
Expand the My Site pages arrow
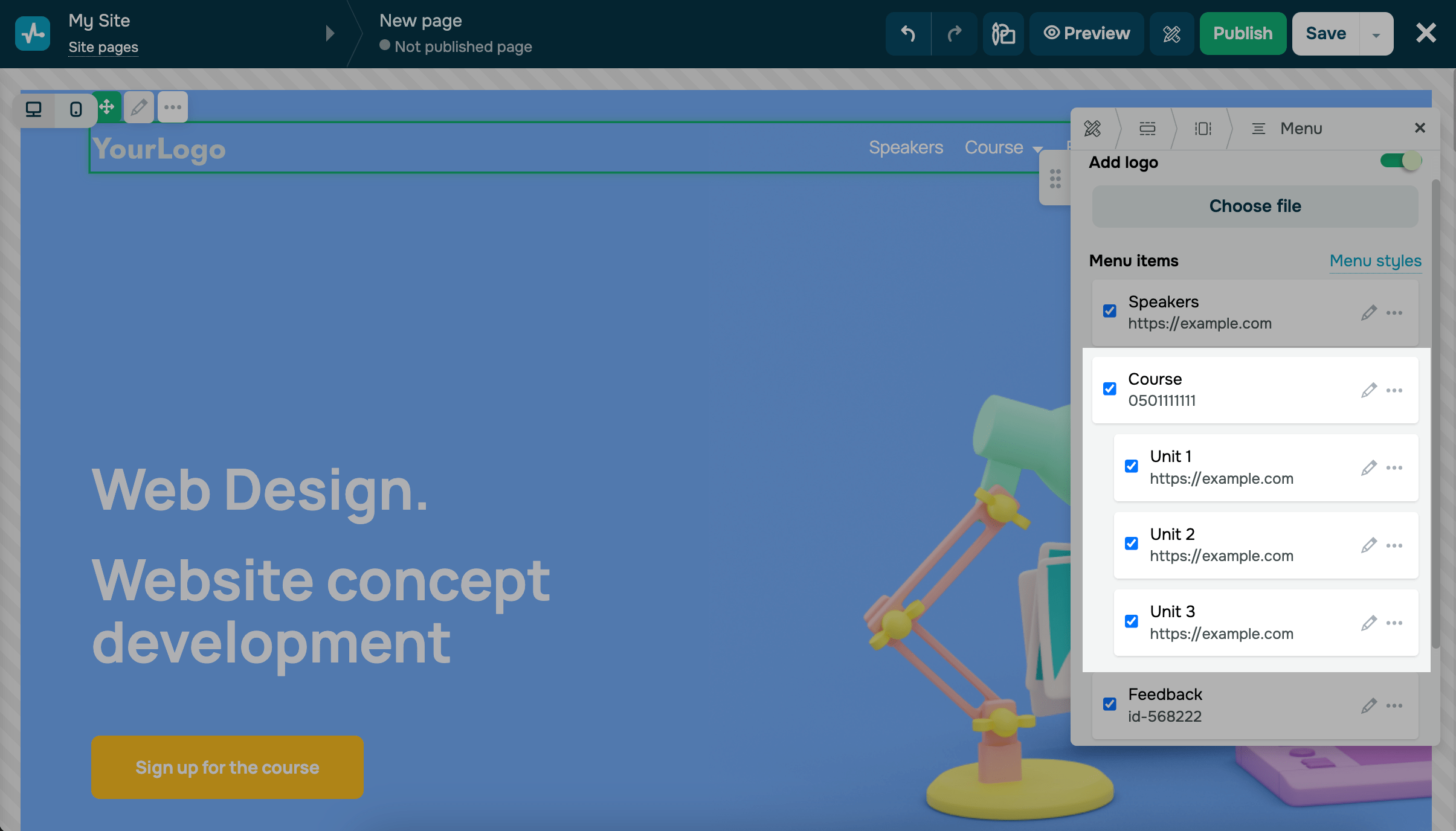coord(330,33)
